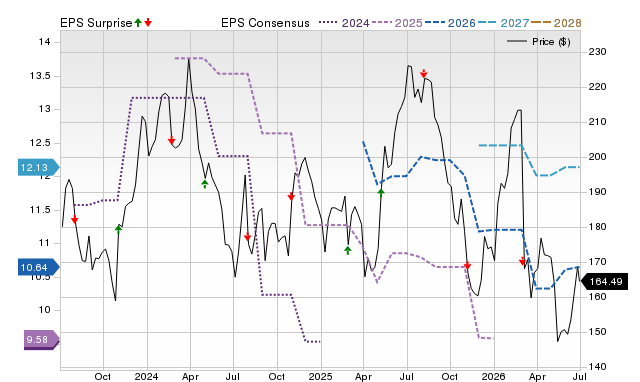Image resolution: width=640 pixels, height=382 pixels.
Task: Click the 2024 label on the time axis
Action: pos(147,376)
